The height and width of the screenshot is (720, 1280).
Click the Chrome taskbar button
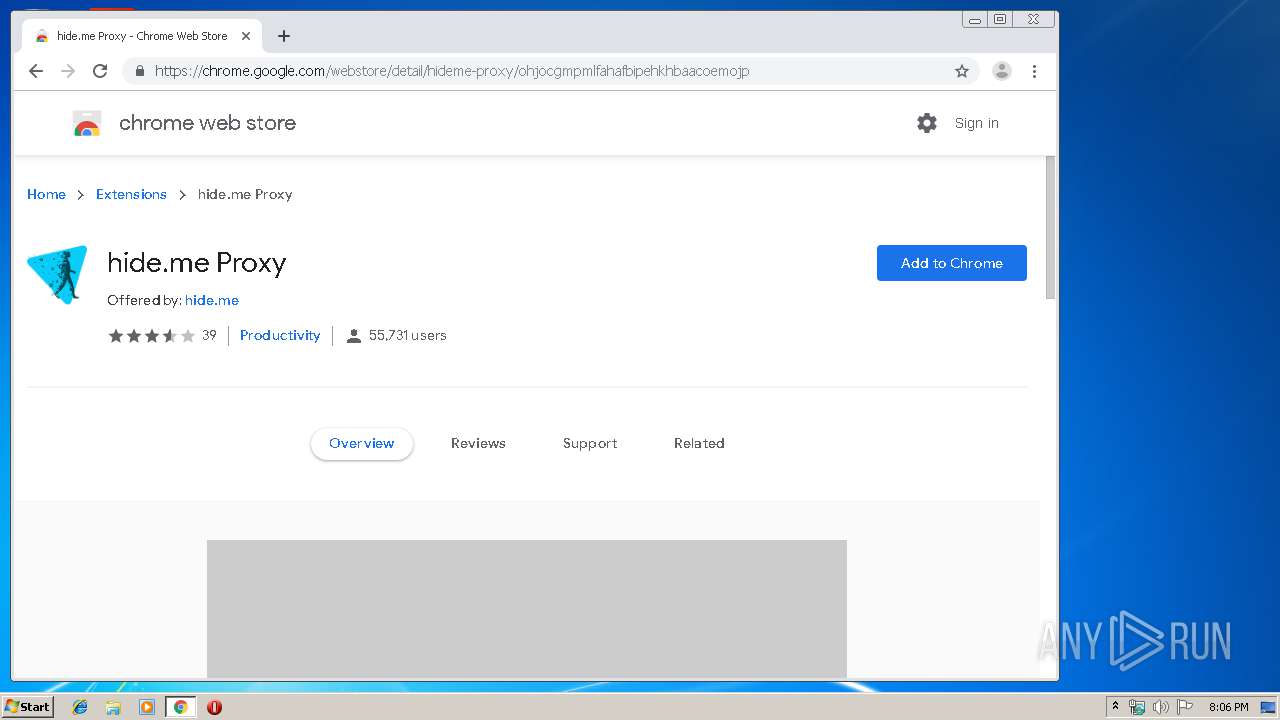180,707
